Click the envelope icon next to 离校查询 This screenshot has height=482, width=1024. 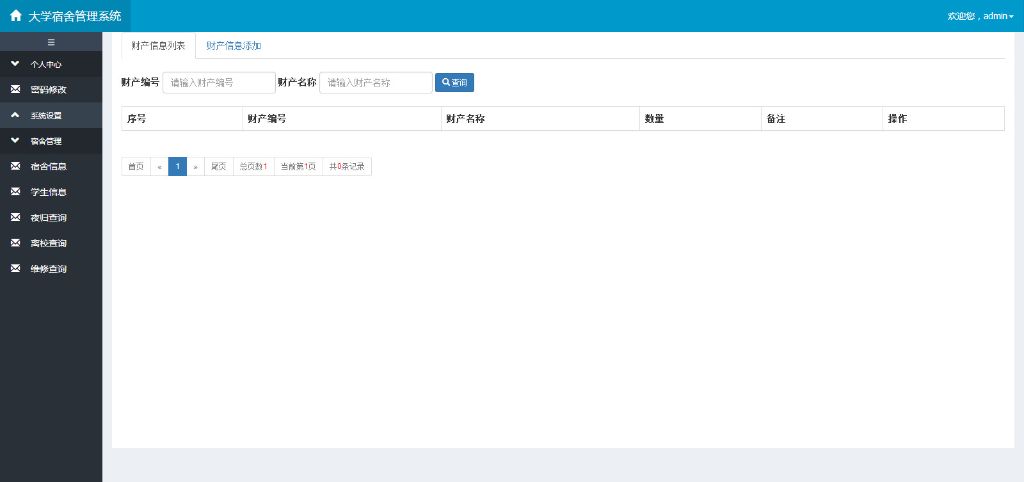tap(16, 243)
